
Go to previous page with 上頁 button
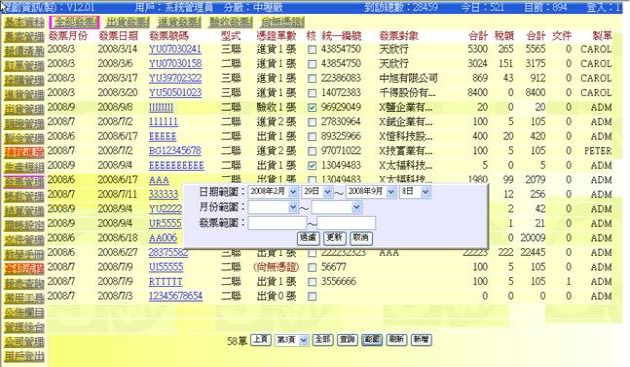click(260, 340)
